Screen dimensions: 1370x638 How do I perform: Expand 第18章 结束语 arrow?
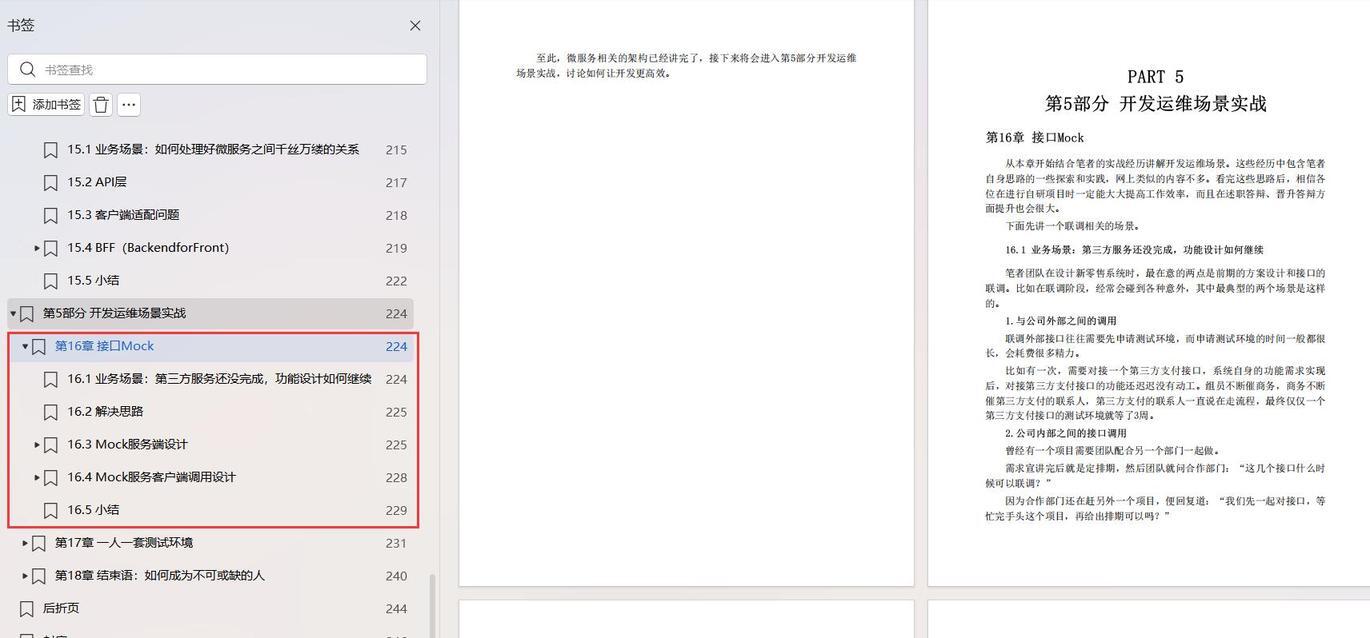[x=25, y=576]
